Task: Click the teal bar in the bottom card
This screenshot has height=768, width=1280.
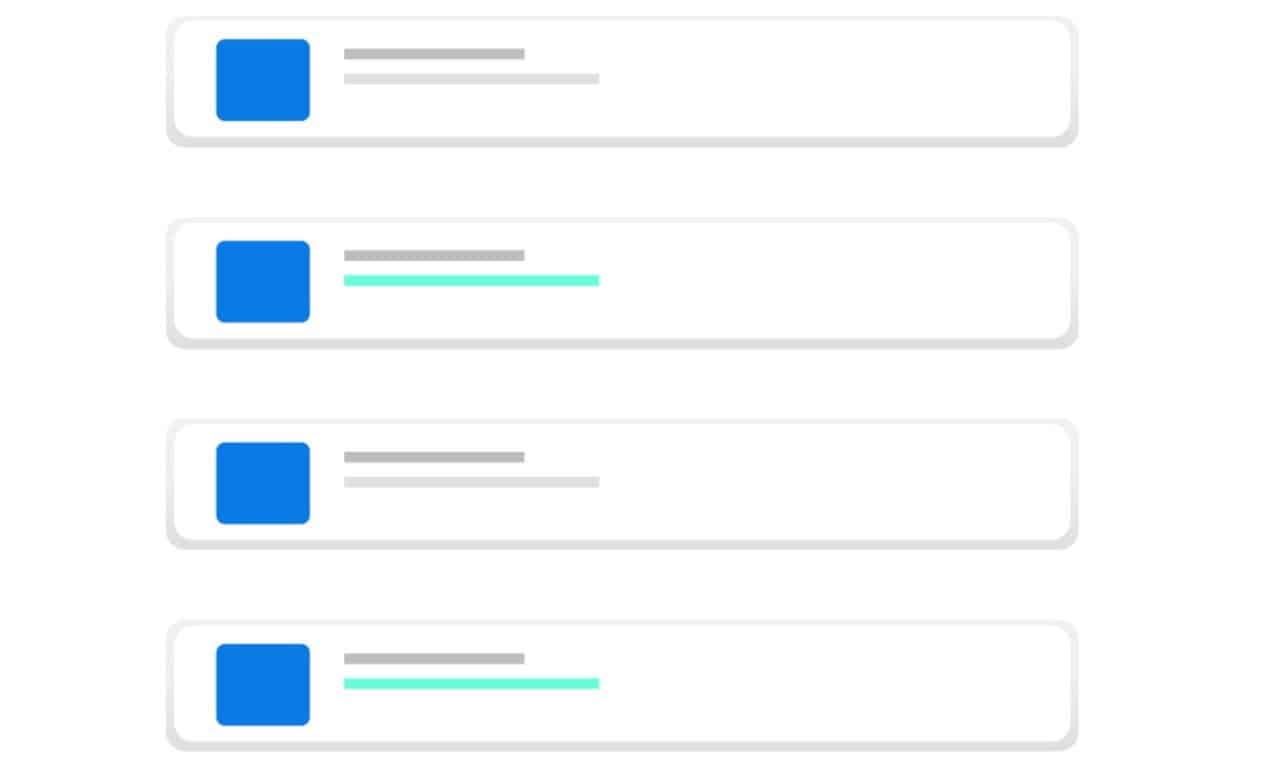Action: click(x=471, y=684)
